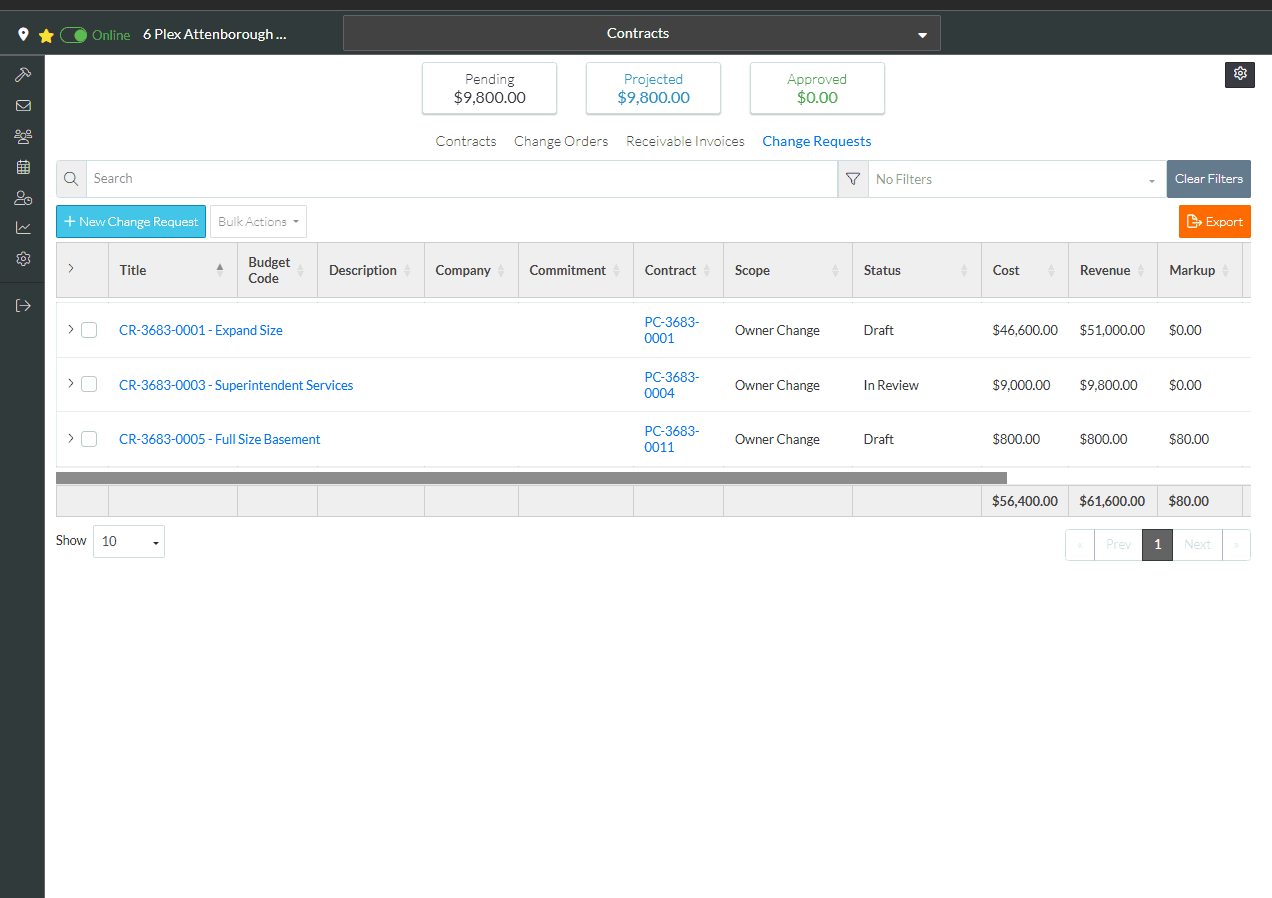This screenshot has width=1272, height=898.
Task: Open the hammer tools sidebar icon
Action: tap(23, 75)
